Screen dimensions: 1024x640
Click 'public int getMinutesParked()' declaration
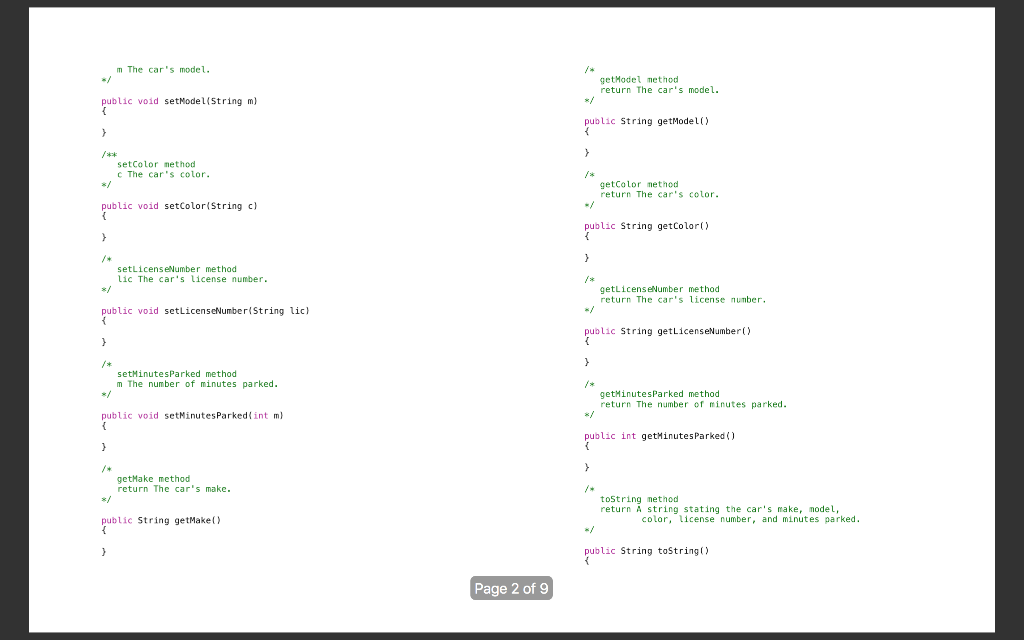660,436
